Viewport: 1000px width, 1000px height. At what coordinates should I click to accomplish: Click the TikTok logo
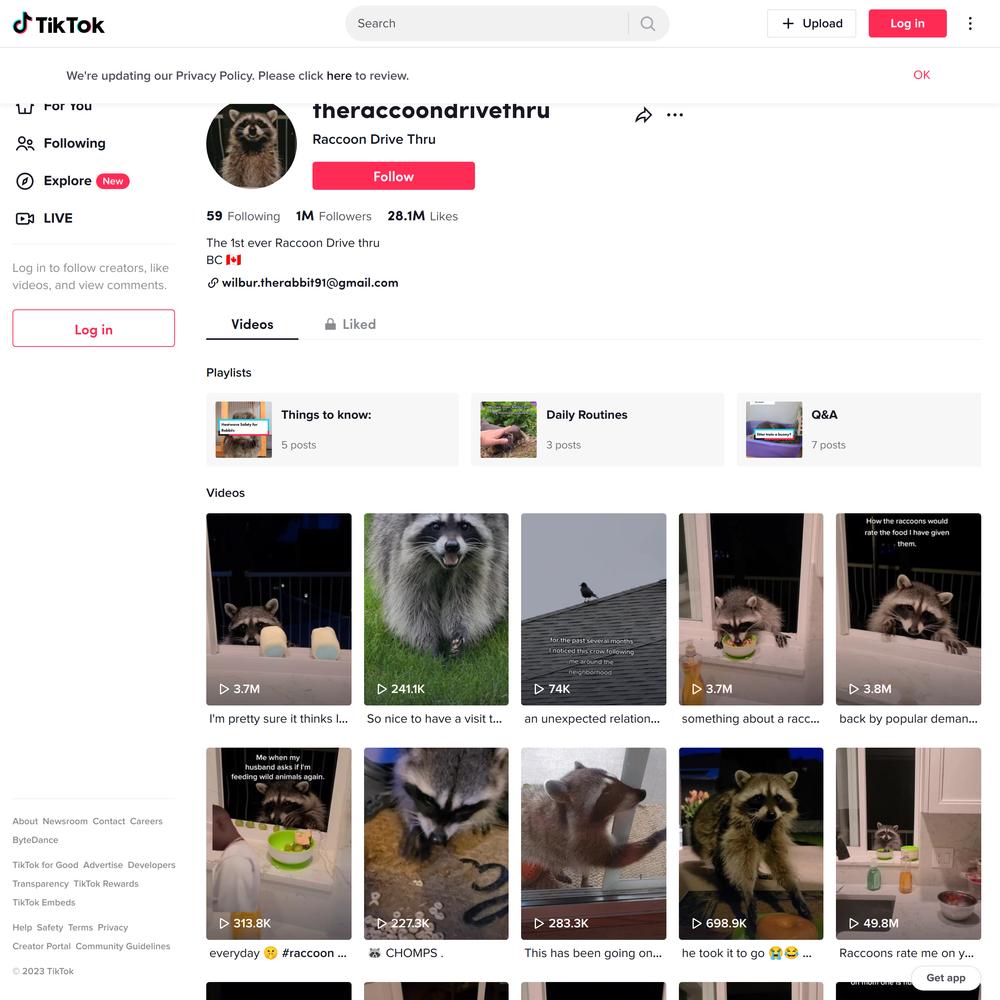point(59,24)
